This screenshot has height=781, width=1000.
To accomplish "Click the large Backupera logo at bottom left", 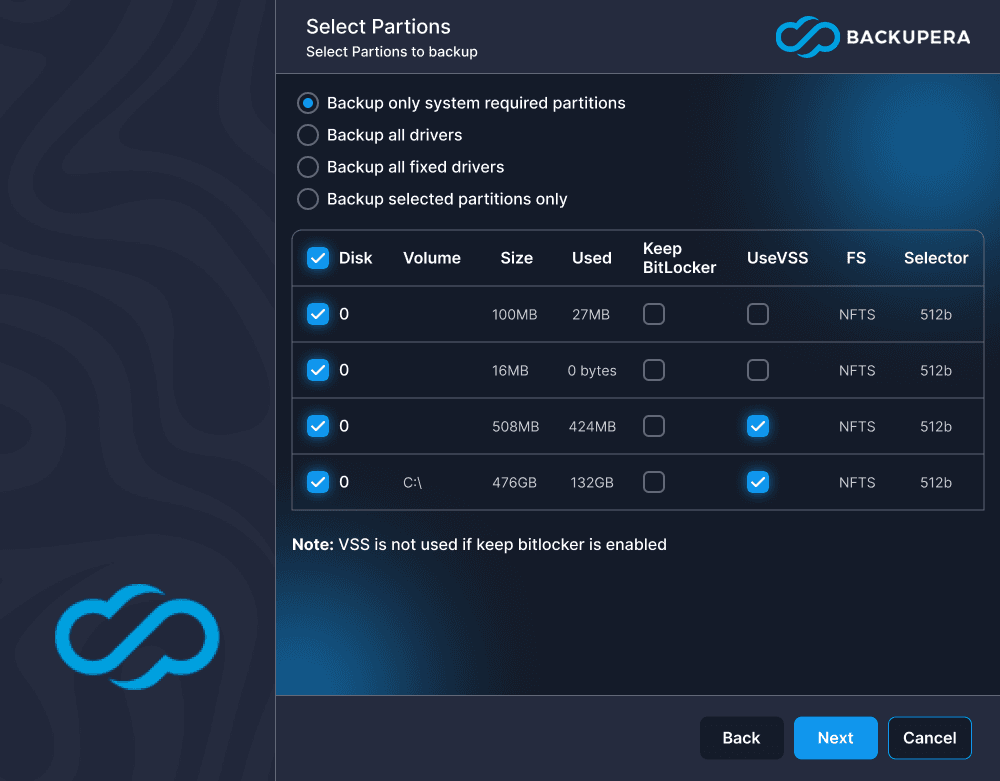I will [x=137, y=637].
